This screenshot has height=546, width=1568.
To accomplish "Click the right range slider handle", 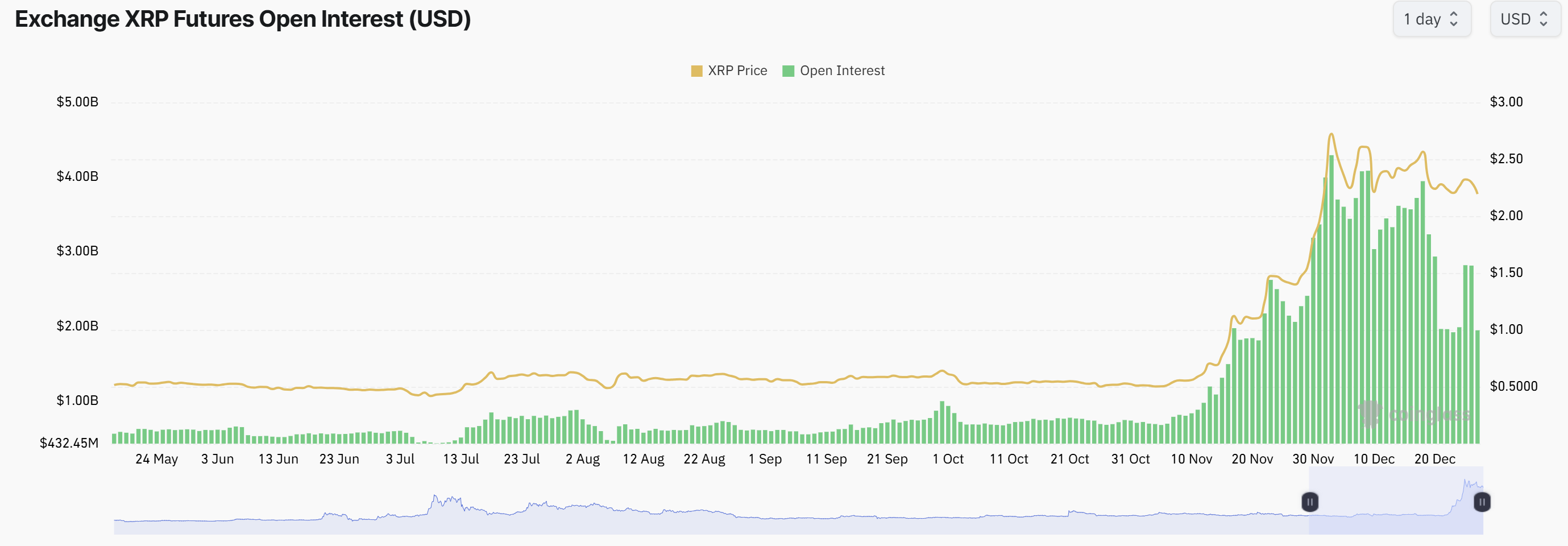I will [1482, 502].
